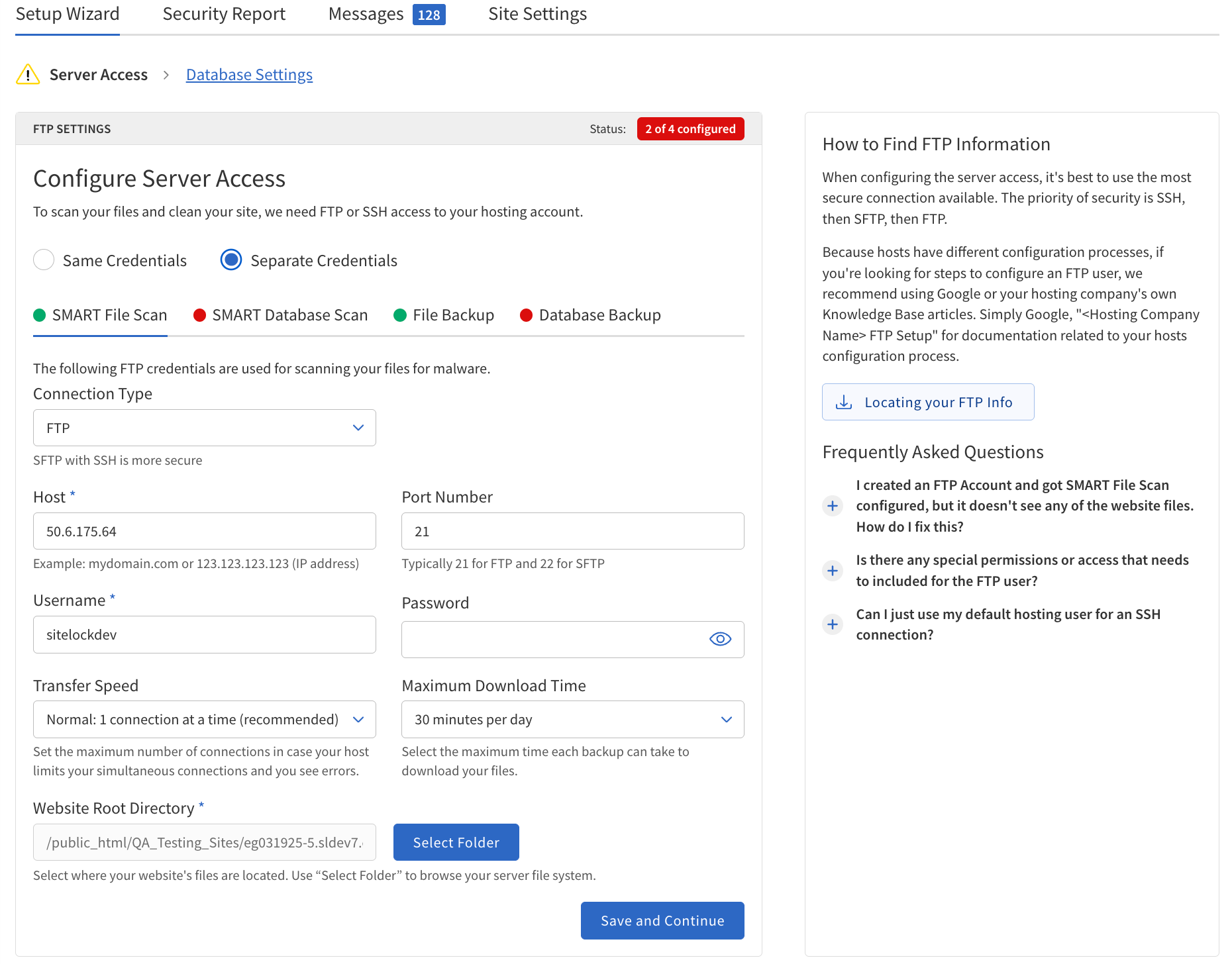Click the Website Root Directory field
The width and height of the screenshot is (1232, 964).
pos(204,842)
